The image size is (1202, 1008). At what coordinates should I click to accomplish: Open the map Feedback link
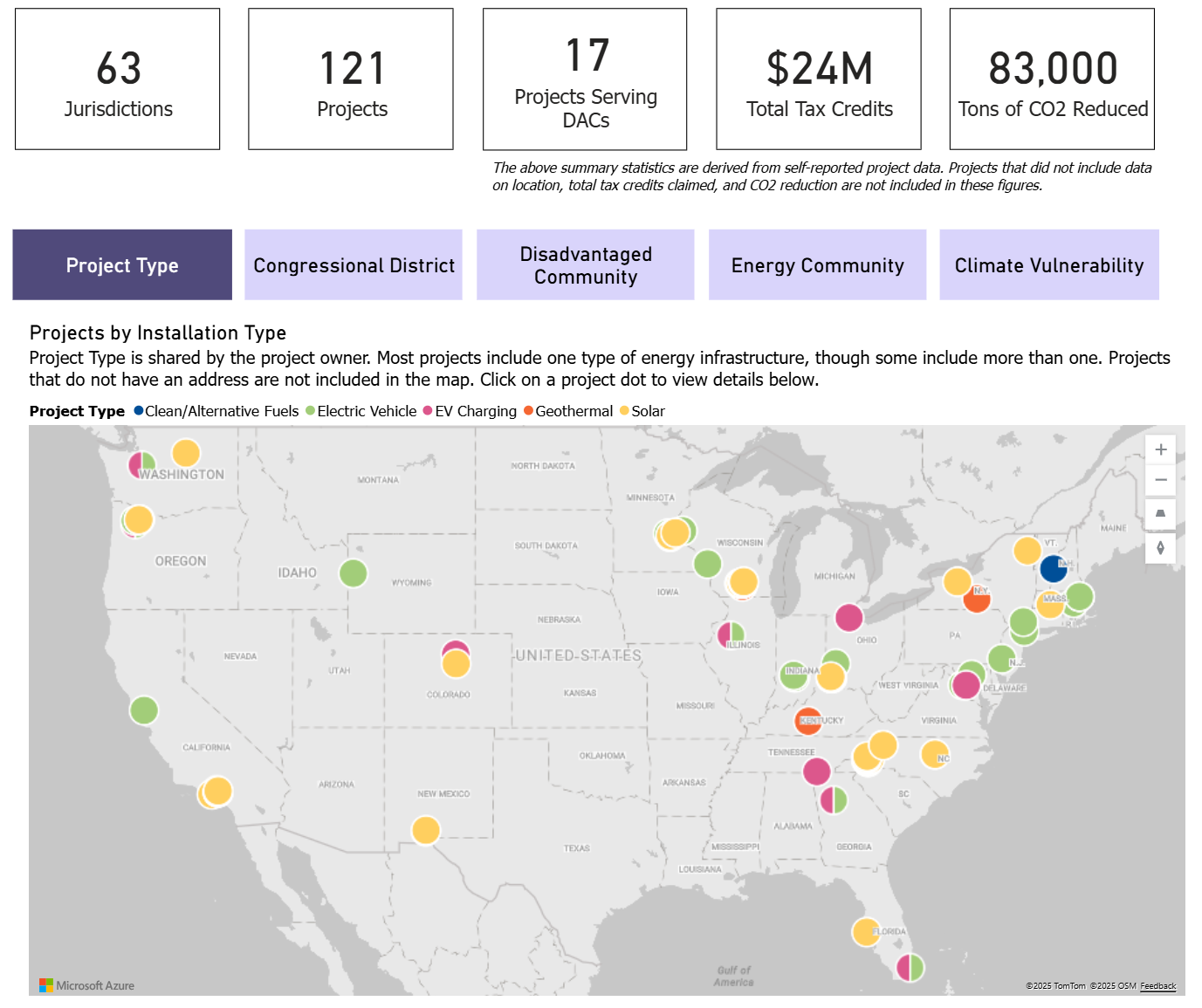pyautogui.click(x=1157, y=986)
